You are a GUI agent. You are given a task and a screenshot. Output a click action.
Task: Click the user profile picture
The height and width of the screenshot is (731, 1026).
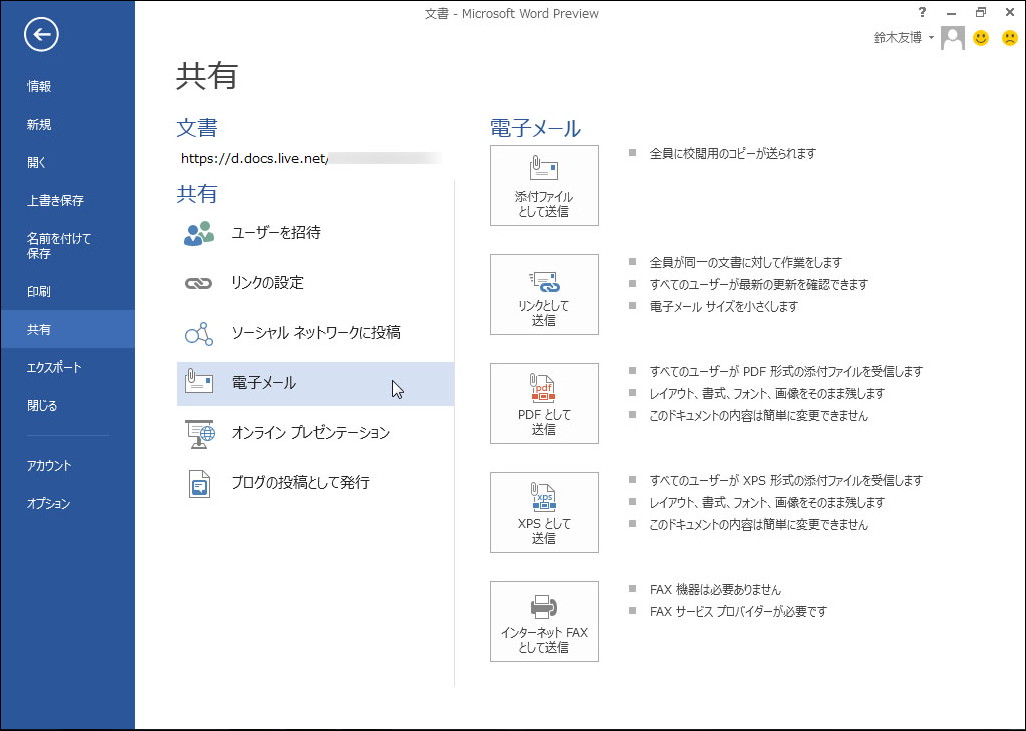(953, 38)
